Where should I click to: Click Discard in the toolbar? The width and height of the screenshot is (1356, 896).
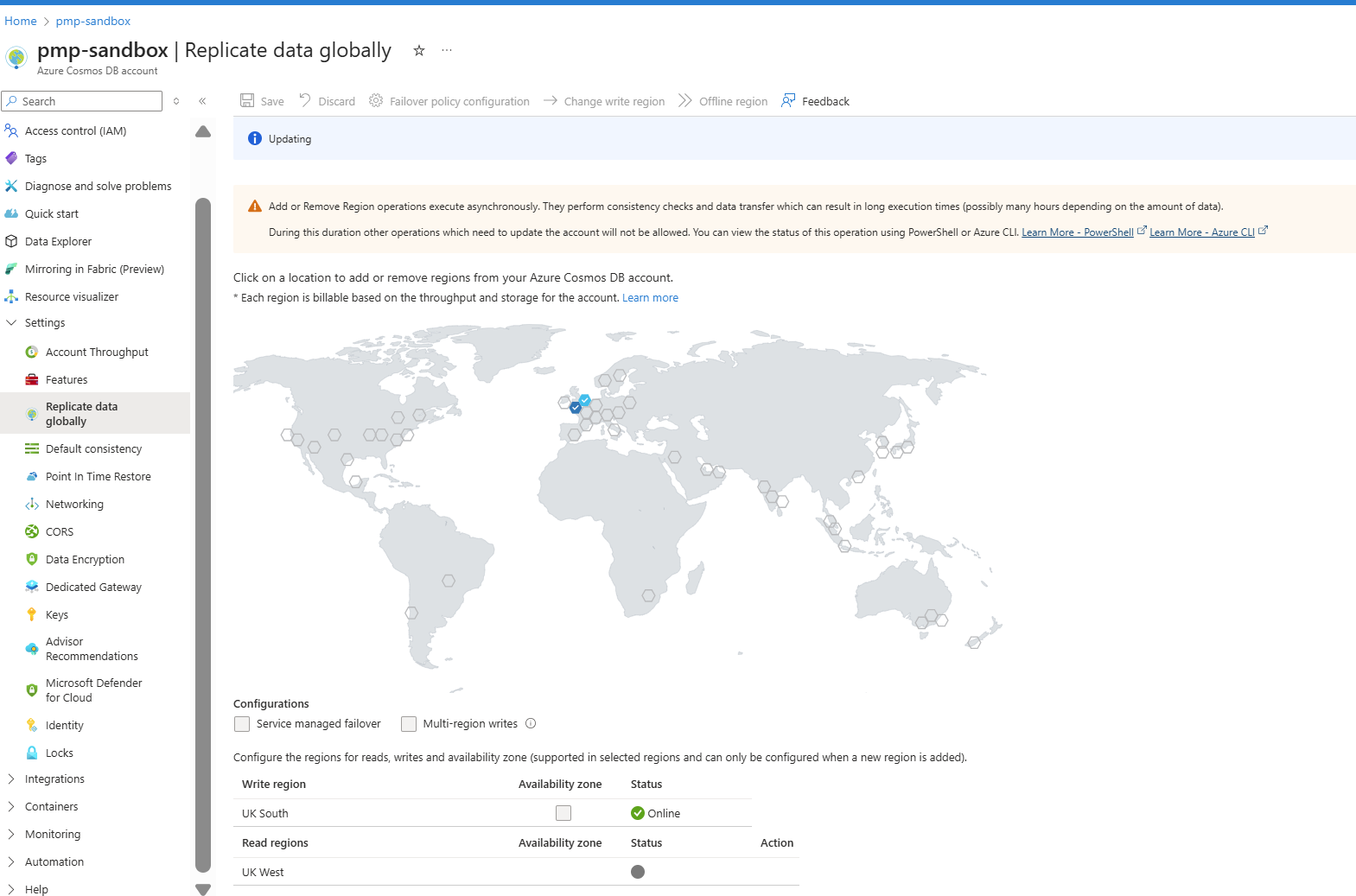327,101
